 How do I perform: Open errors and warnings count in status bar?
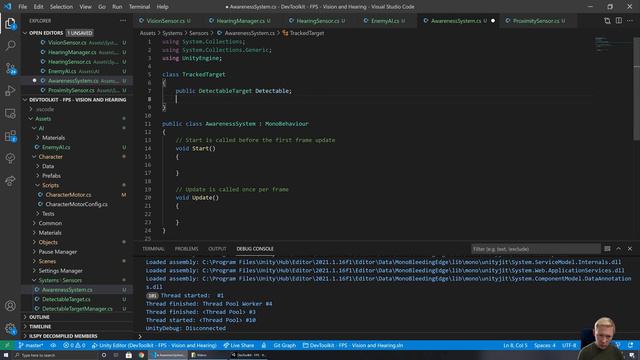(x=74, y=345)
